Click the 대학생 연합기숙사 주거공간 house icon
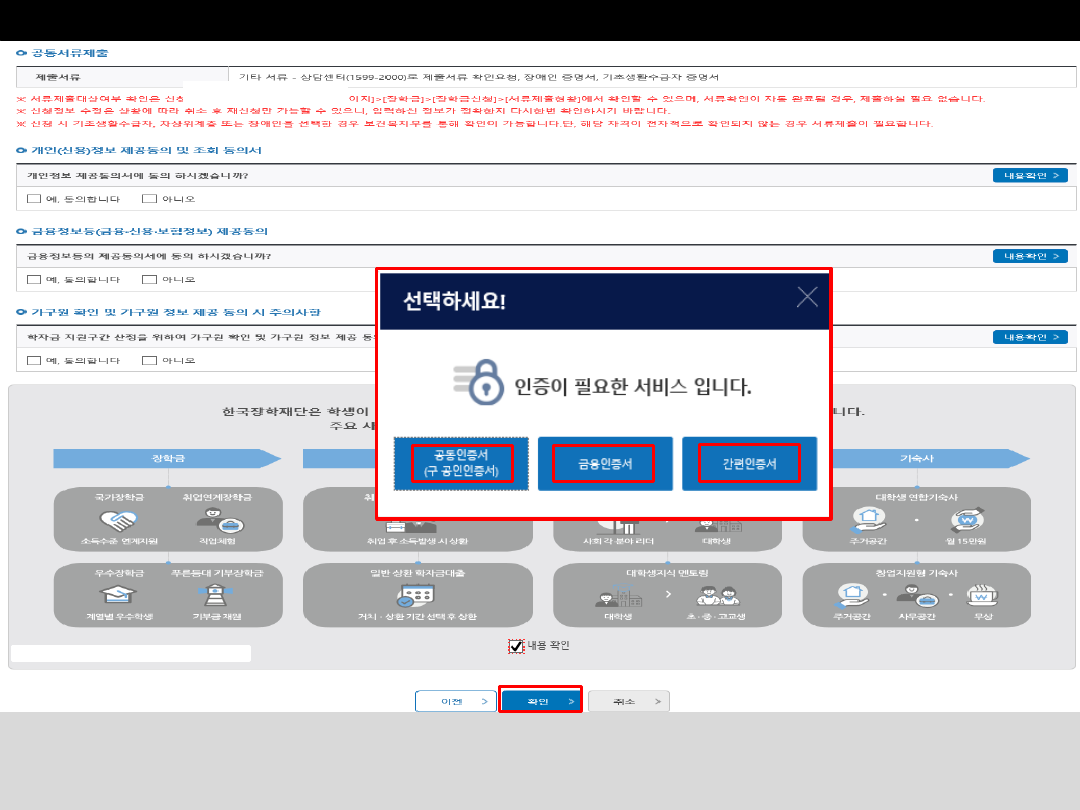1080x810 pixels. [869, 519]
